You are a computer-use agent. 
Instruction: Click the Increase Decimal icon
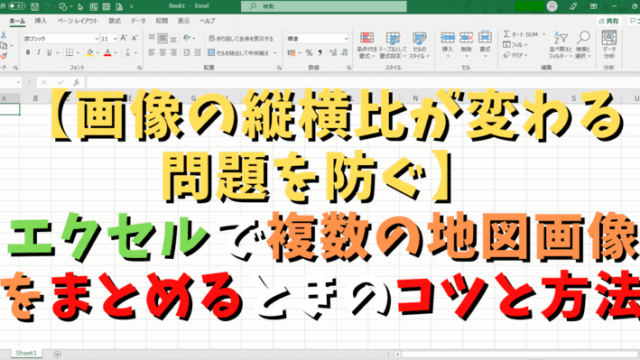(333, 53)
